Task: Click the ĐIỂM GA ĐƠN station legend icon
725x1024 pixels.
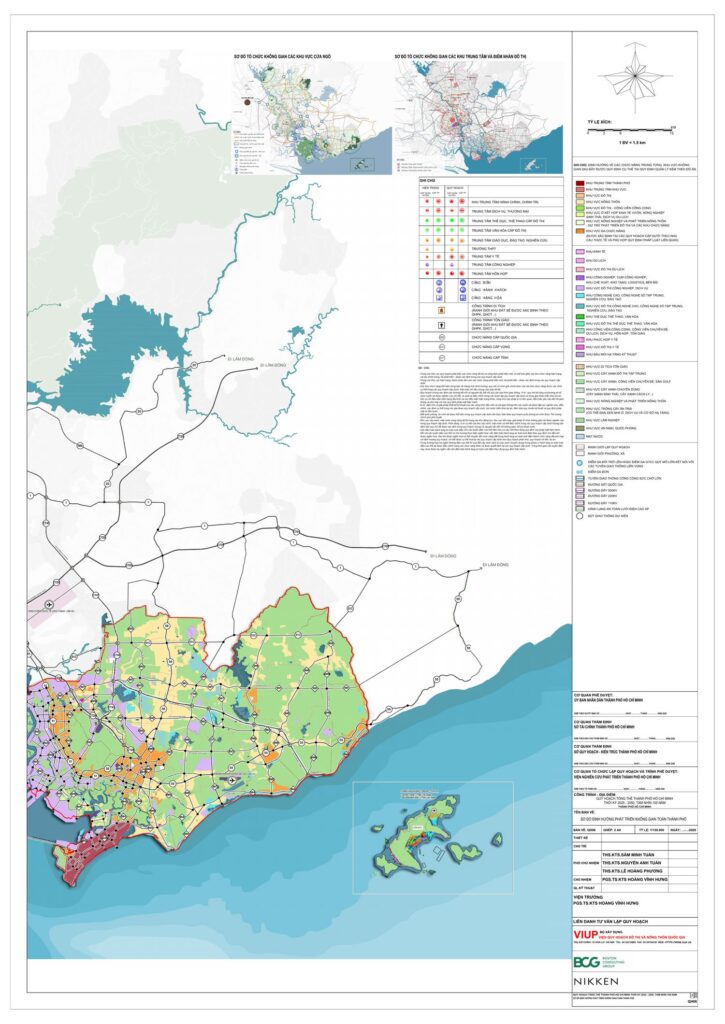Action: click(x=580, y=472)
